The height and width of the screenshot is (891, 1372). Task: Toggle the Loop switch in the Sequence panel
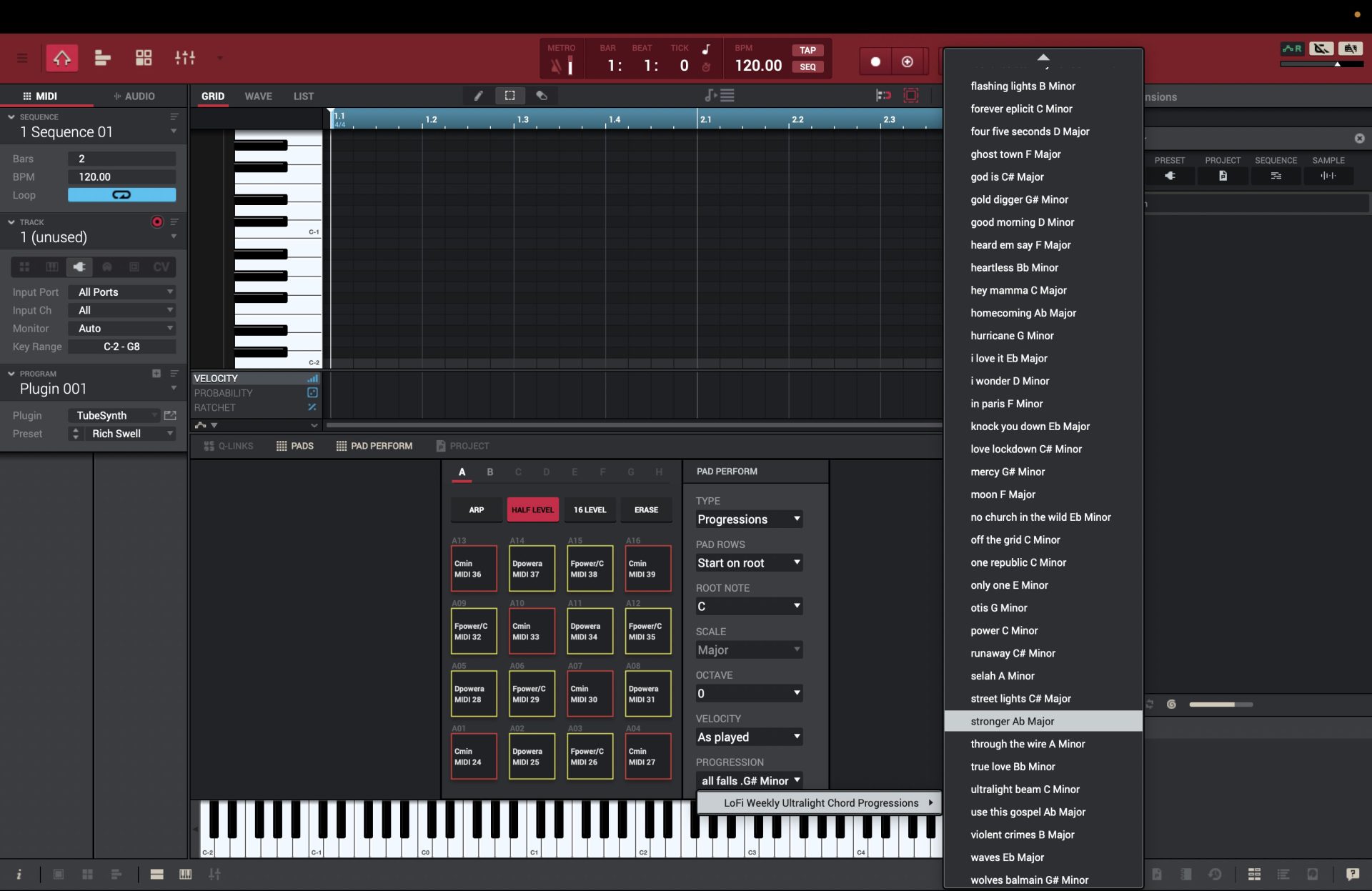[x=121, y=194]
